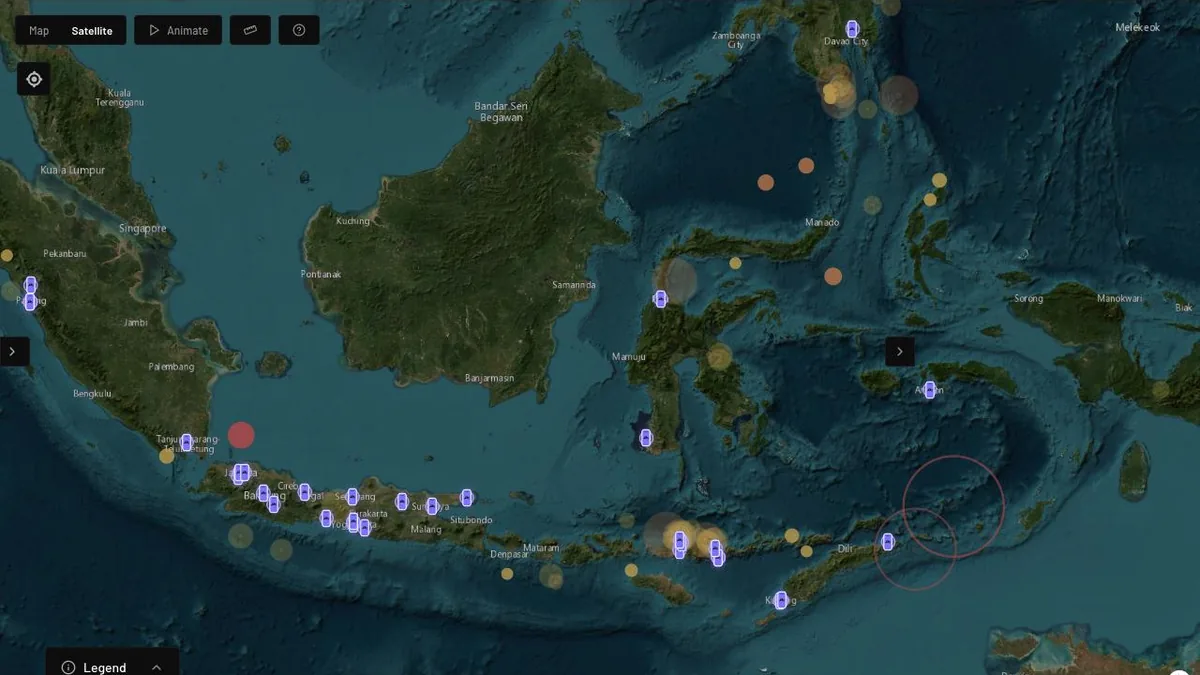The width and height of the screenshot is (1200, 675).
Task: Click the Pontianak city label
Action: [x=321, y=274]
